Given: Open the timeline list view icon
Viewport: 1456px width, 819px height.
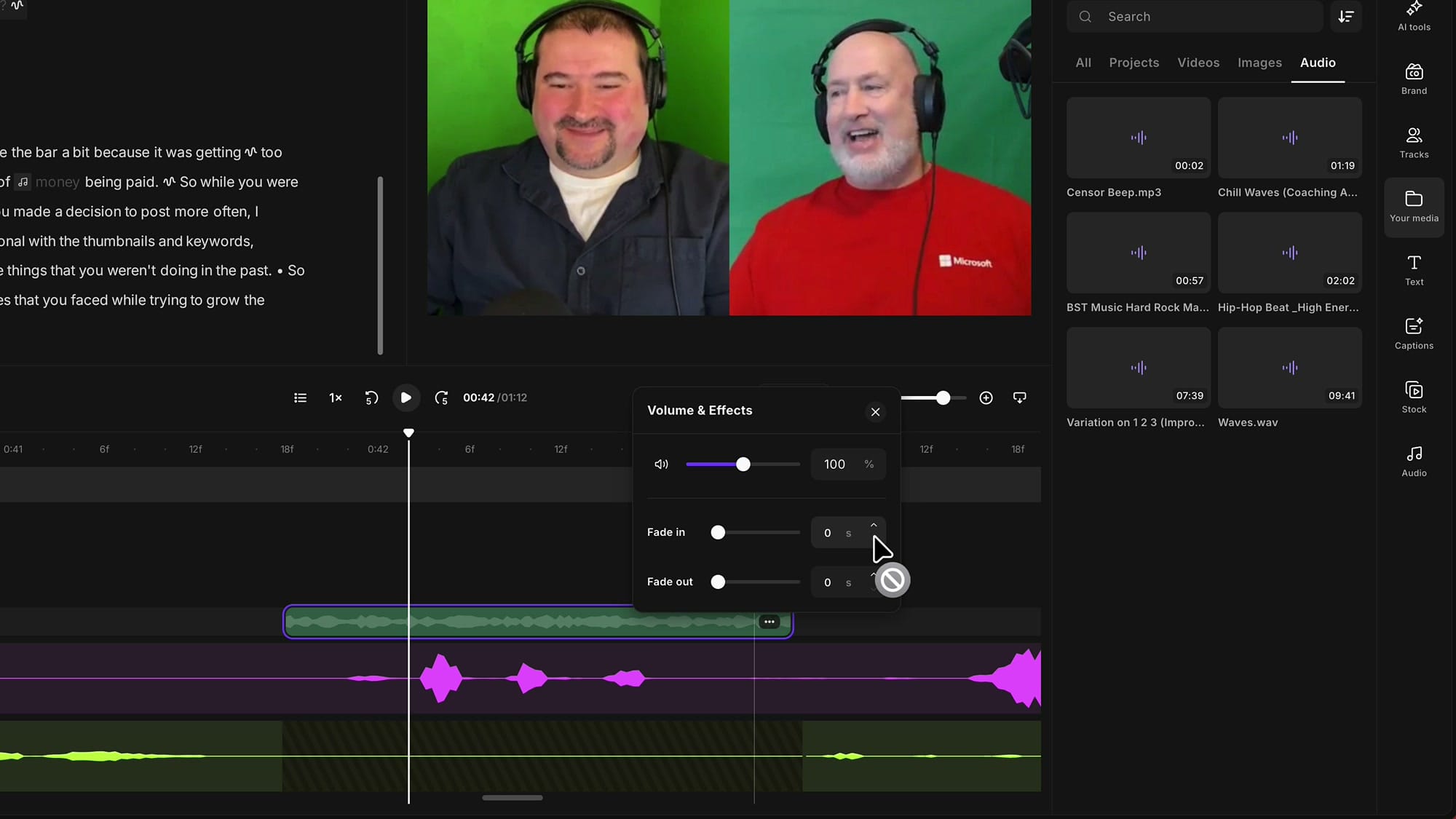Looking at the screenshot, I should pyautogui.click(x=300, y=397).
